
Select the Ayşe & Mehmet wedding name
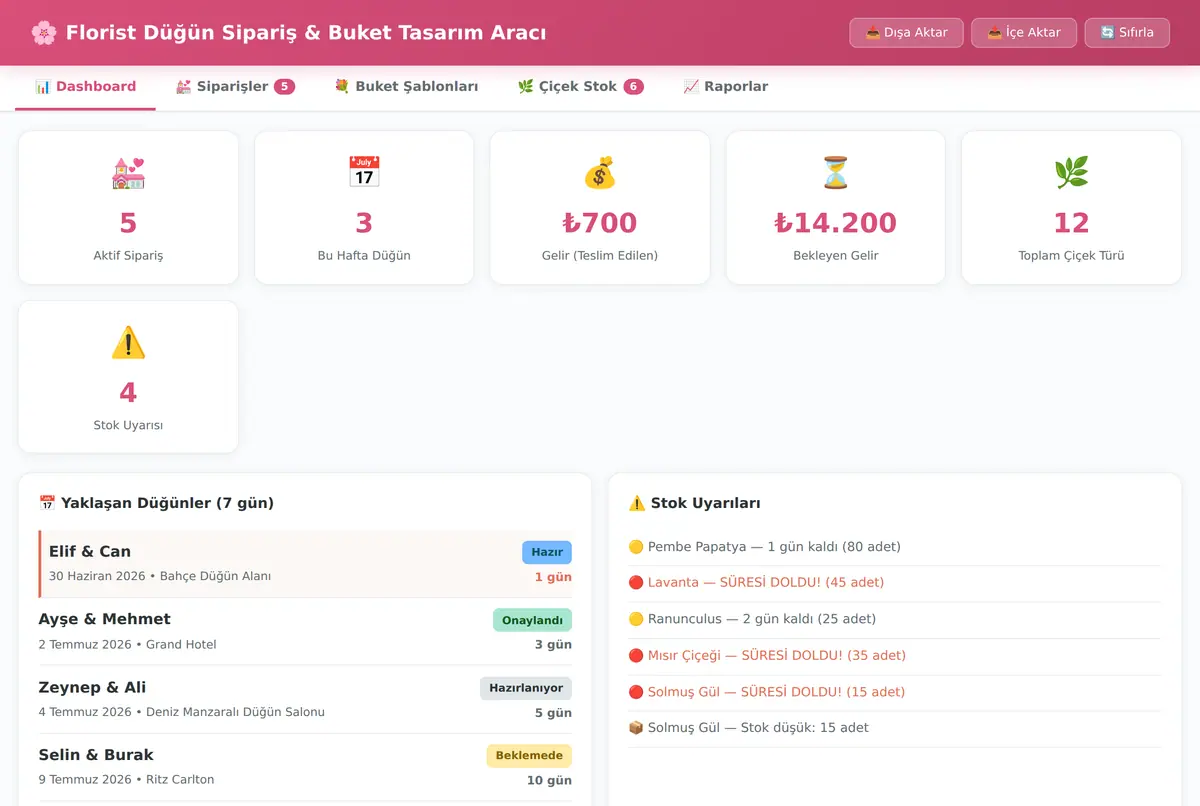point(105,619)
